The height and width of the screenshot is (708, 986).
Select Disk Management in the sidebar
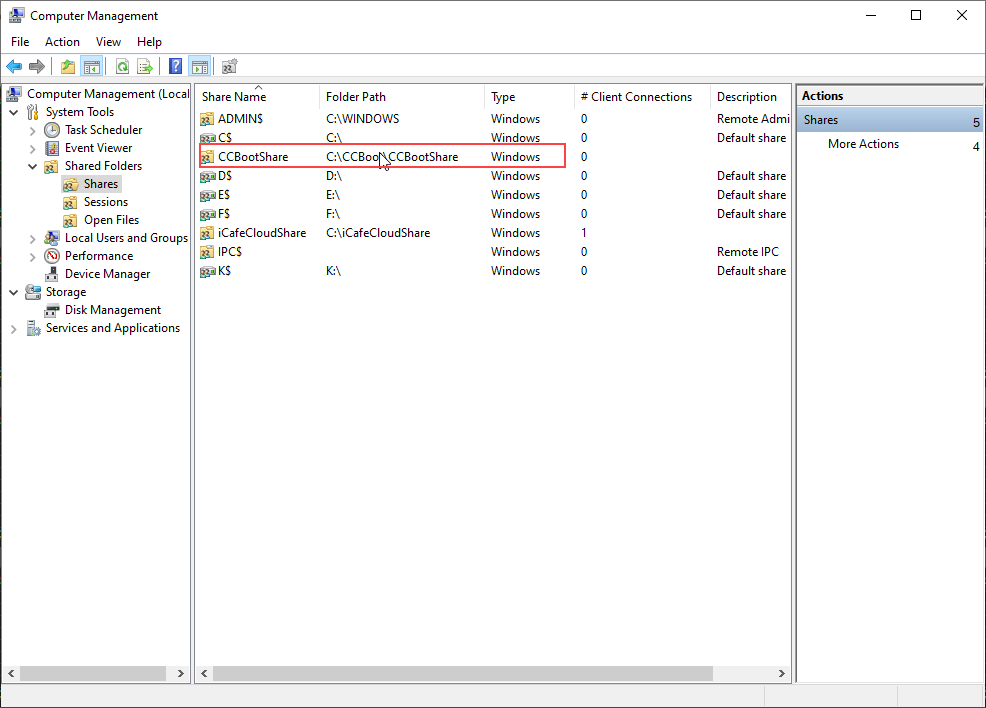(110, 310)
